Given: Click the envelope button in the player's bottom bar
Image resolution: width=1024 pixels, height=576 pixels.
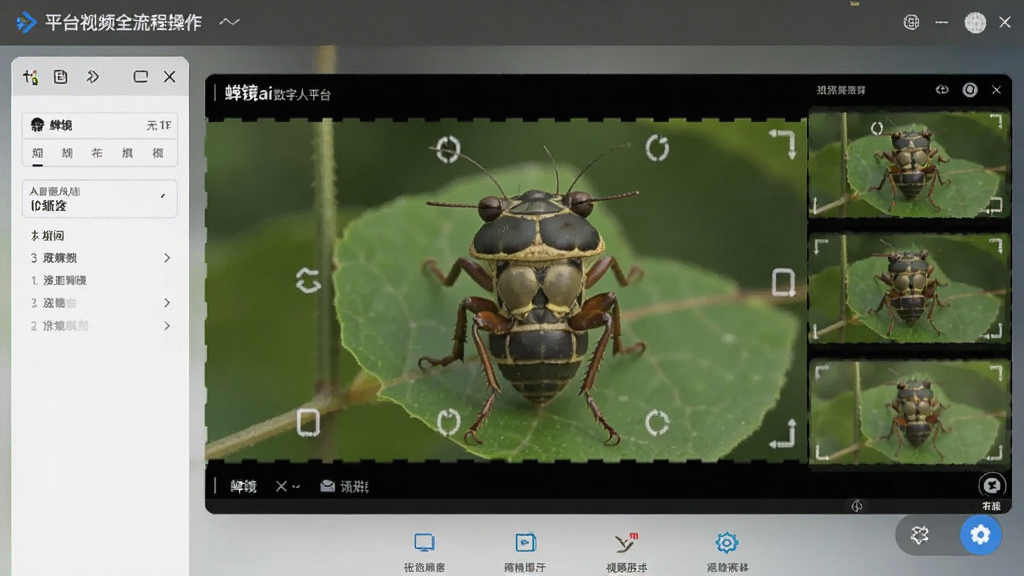Looking at the screenshot, I should coord(344,487).
